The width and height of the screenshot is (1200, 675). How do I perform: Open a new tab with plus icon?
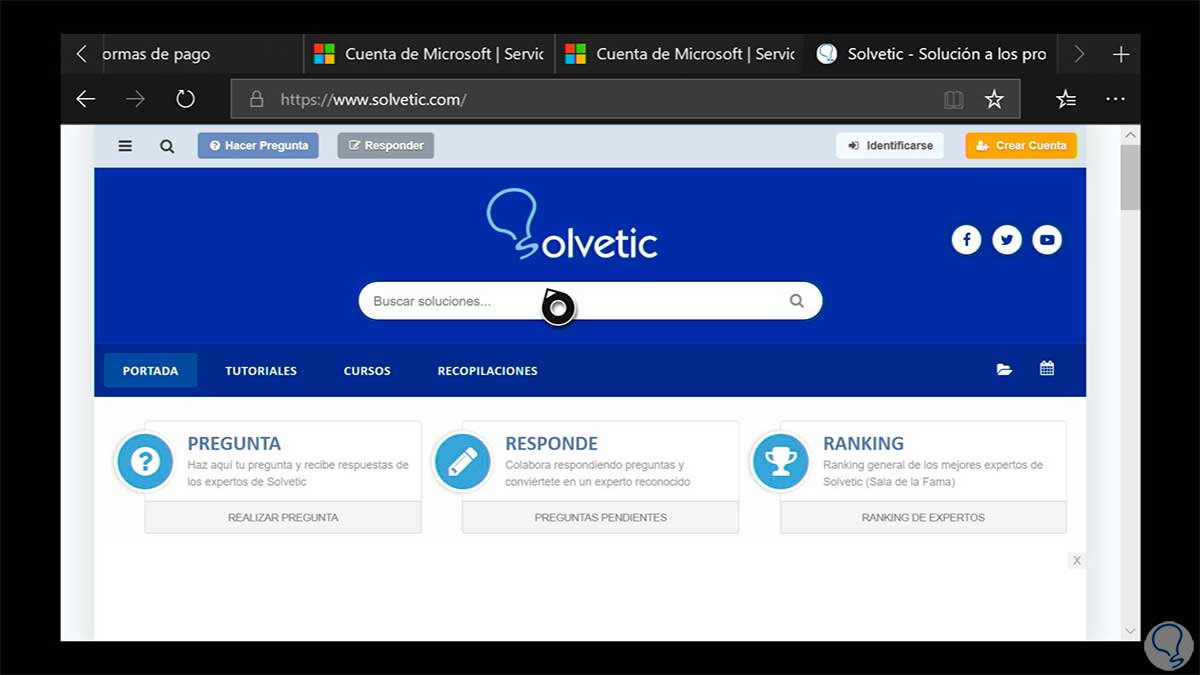(1121, 54)
